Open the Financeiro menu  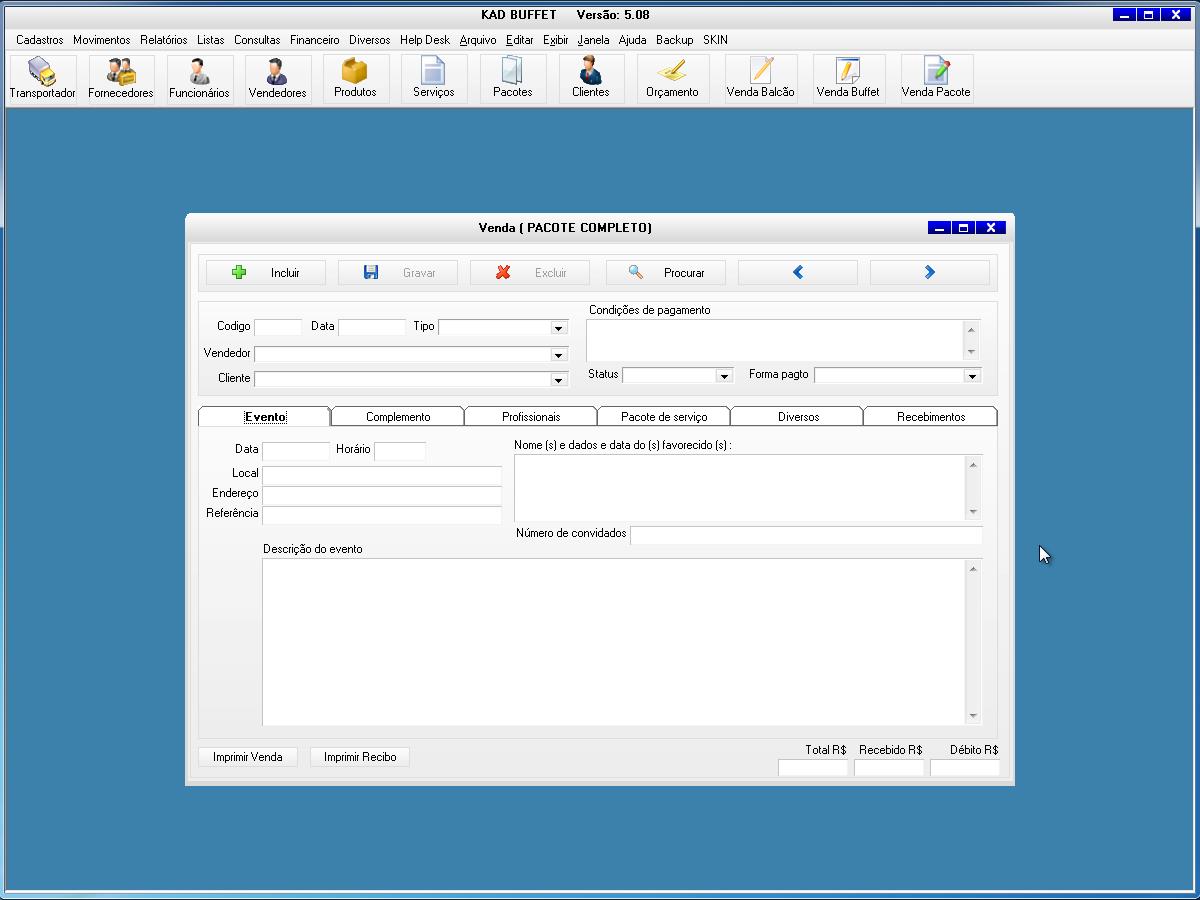click(x=314, y=40)
